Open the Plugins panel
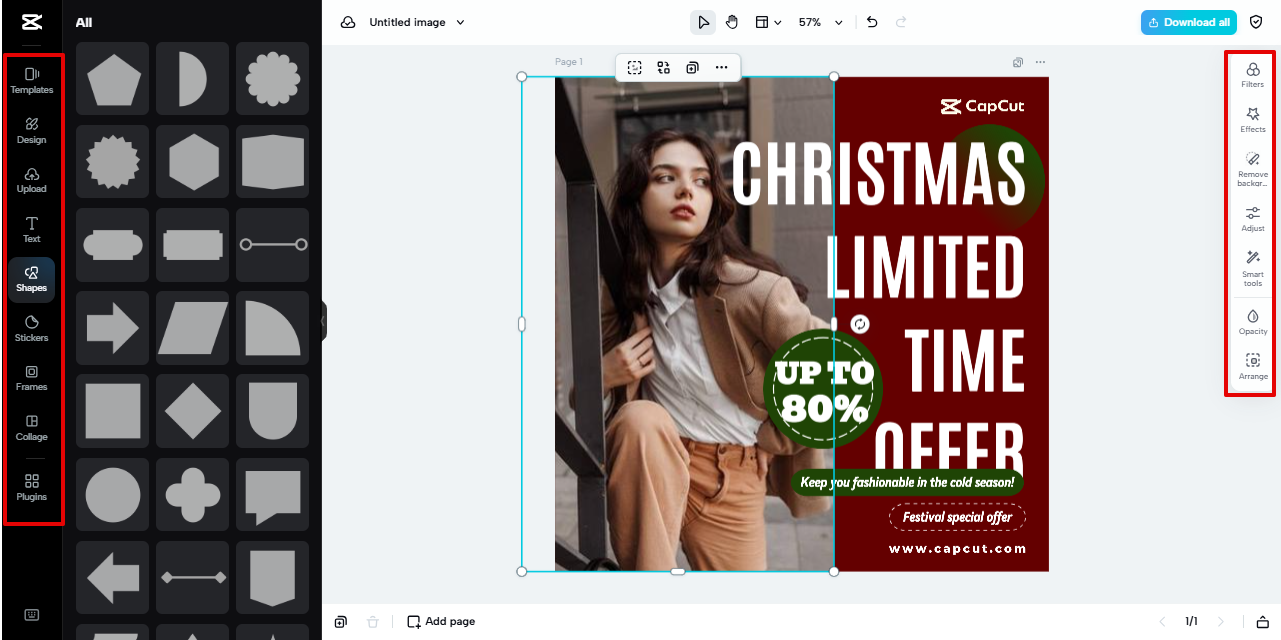1281x640 pixels. (x=32, y=488)
